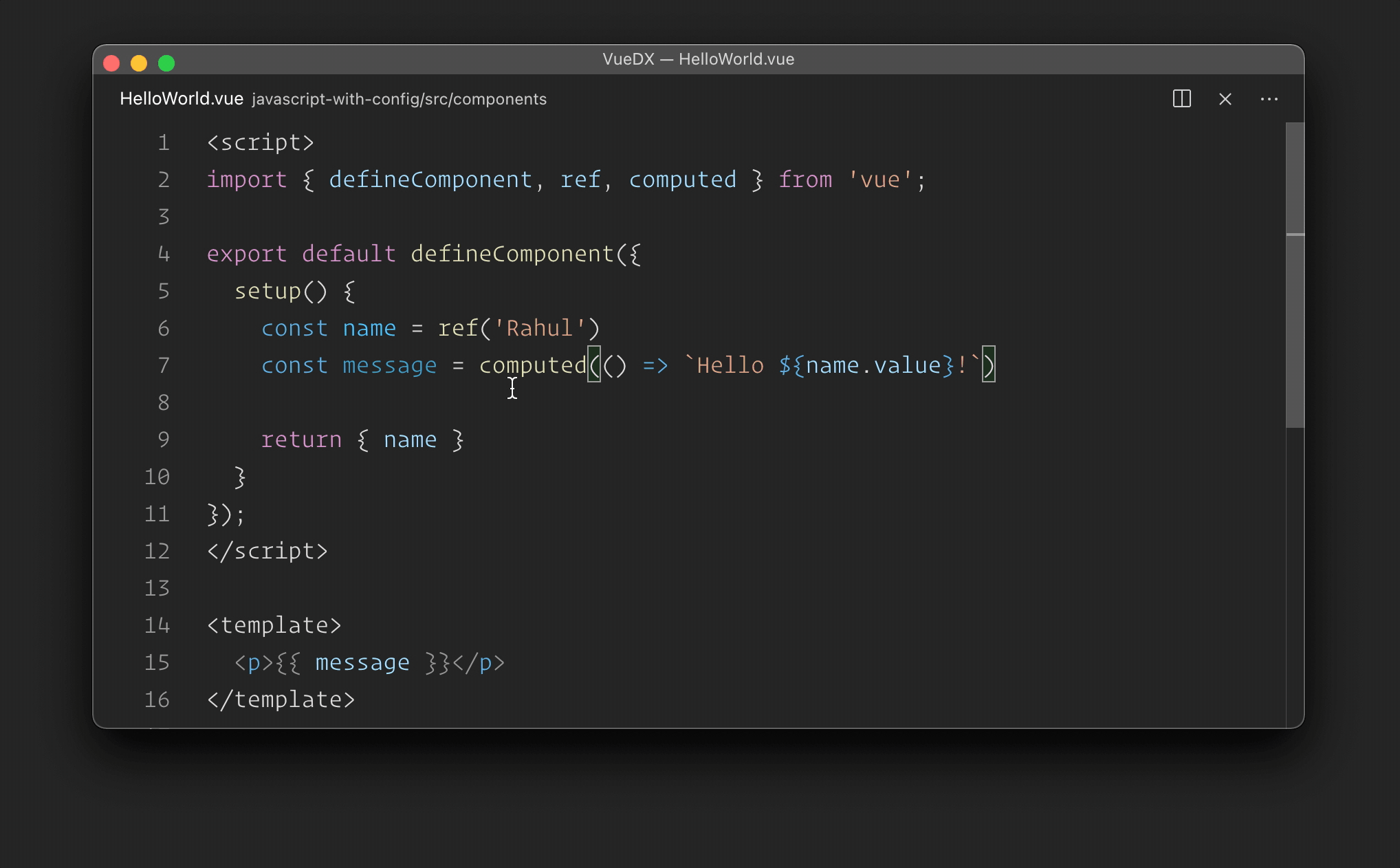Viewport: 1400px width, 868px height.
Task: Click the import keyword on line 2
Action: (246, 180)
